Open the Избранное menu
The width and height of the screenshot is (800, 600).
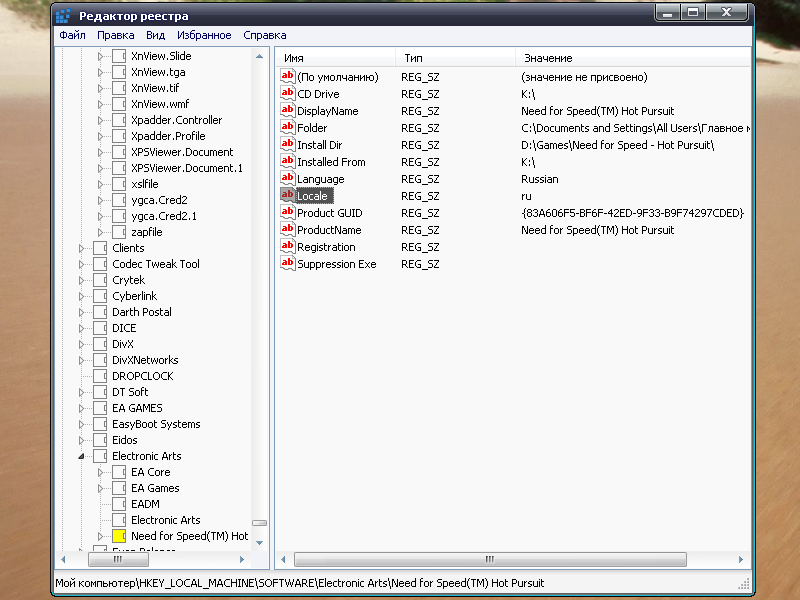tap(204, 35)
